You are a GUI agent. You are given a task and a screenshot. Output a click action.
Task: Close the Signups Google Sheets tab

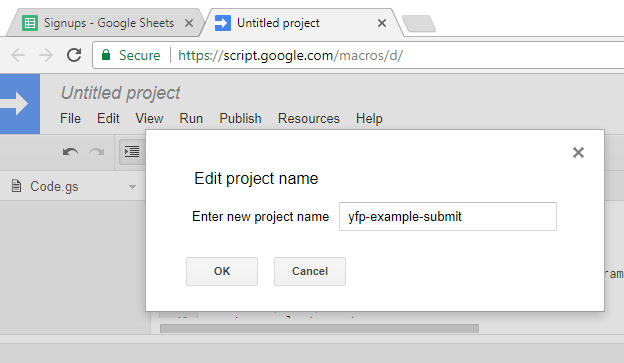pyautogui.click(x=189, y=23)
